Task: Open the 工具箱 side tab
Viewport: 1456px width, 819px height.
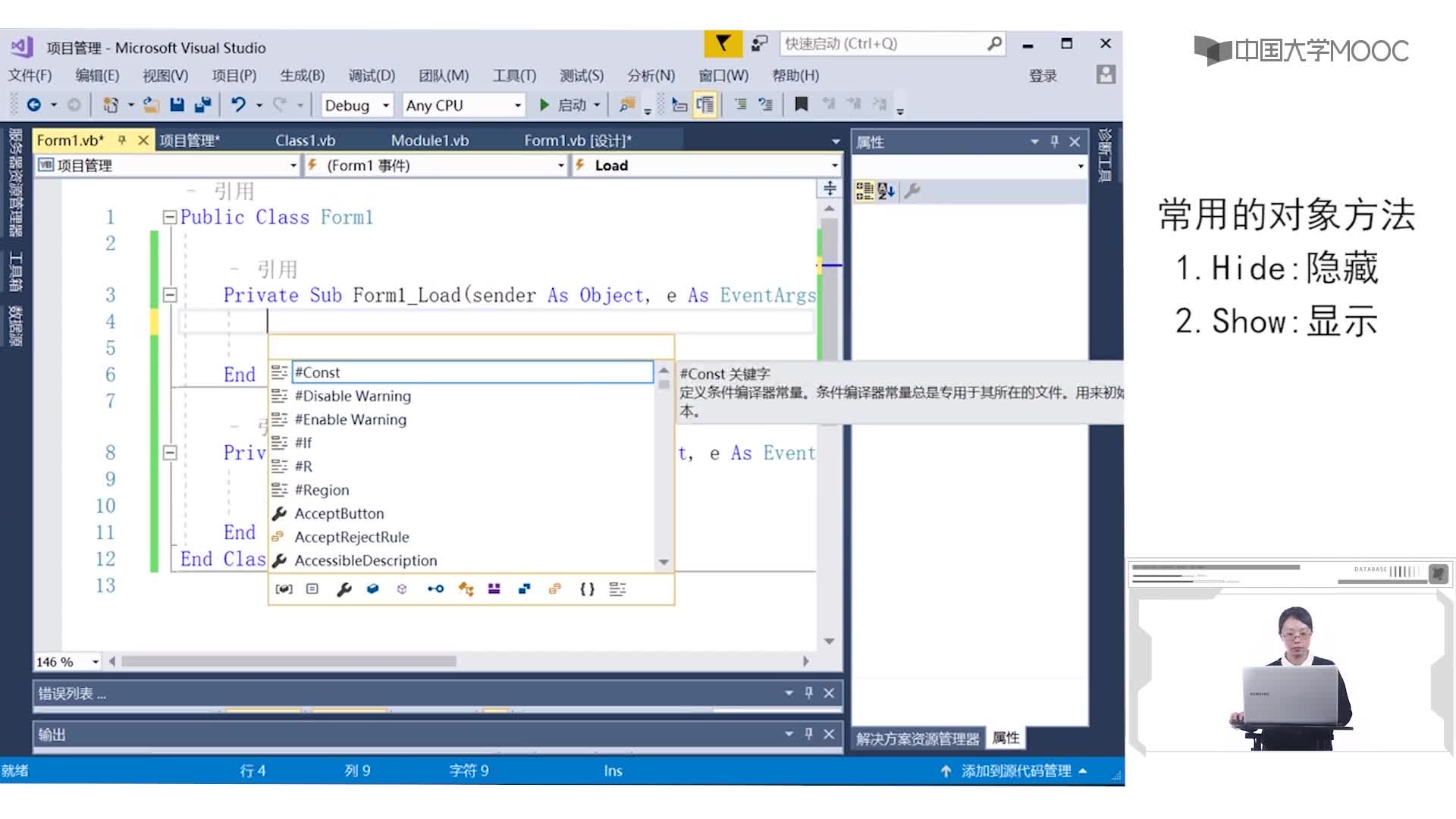Action: (15, 271)
